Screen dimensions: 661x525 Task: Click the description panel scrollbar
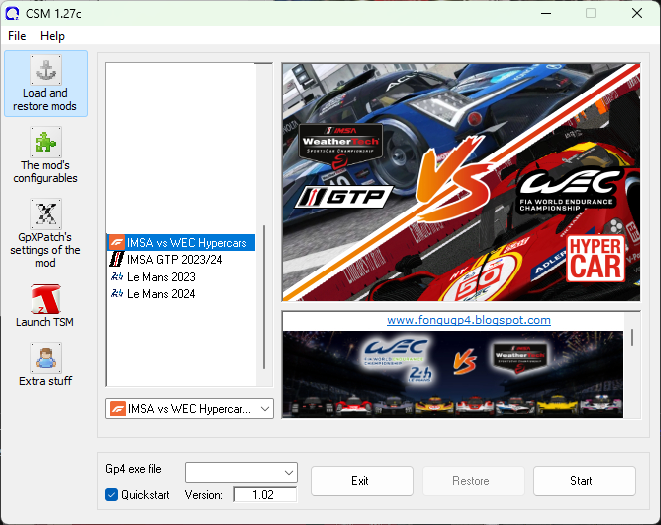pyautogui.click(x=631, y=337)
